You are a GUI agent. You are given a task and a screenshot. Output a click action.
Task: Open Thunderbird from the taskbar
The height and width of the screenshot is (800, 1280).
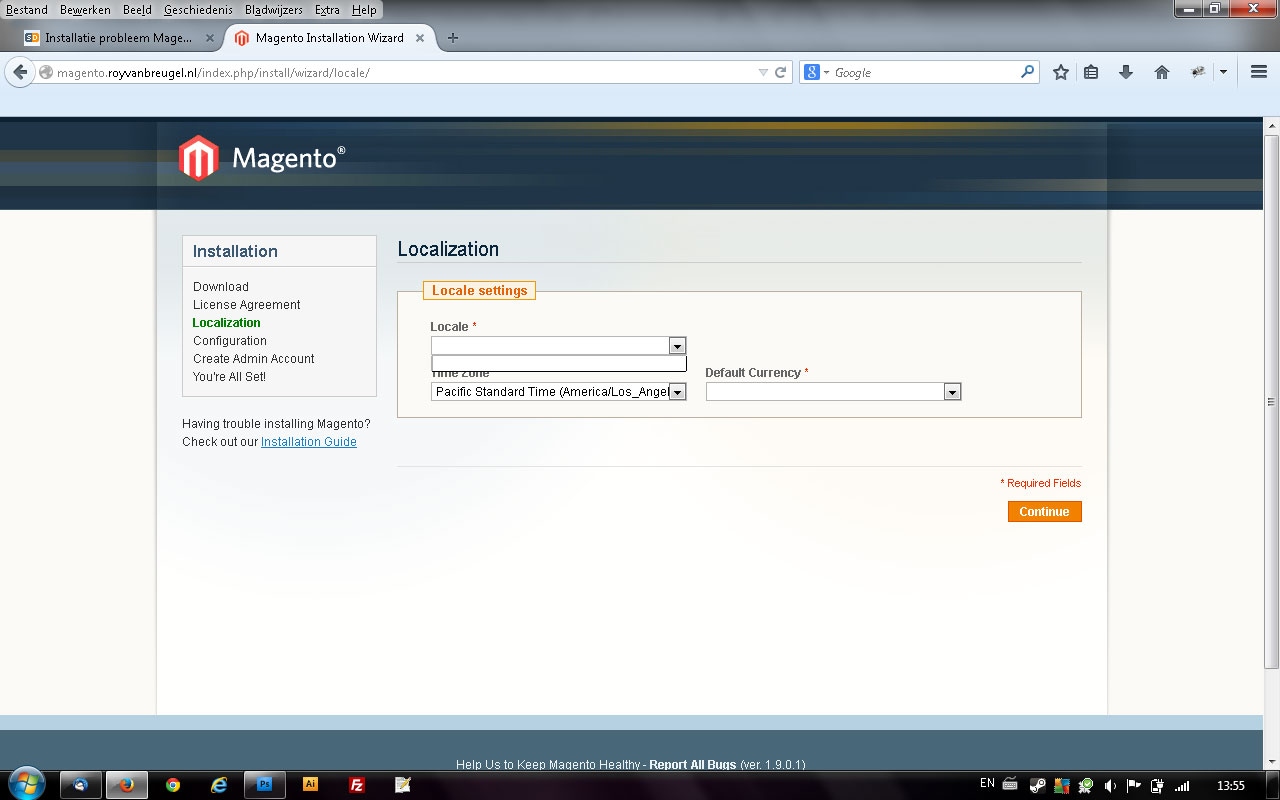(81, 785)
